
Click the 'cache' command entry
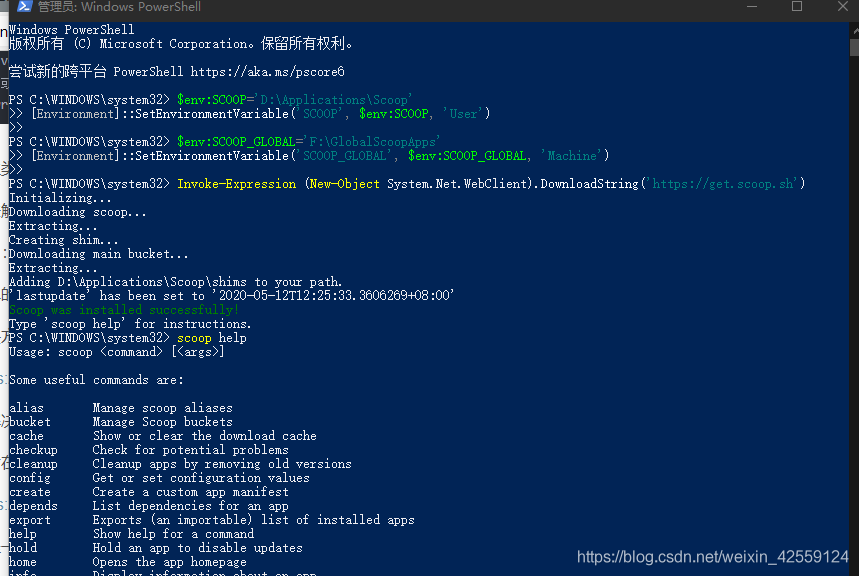tap(26, 436)
